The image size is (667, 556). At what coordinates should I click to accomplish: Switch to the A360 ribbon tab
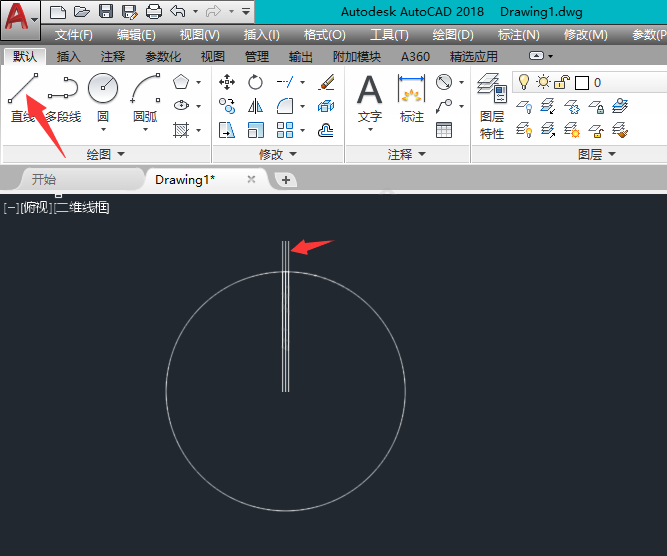[415, 56]
